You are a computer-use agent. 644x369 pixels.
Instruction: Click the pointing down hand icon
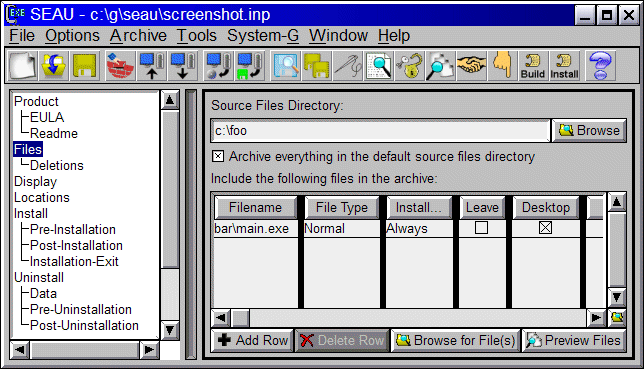tap(502, 66)
